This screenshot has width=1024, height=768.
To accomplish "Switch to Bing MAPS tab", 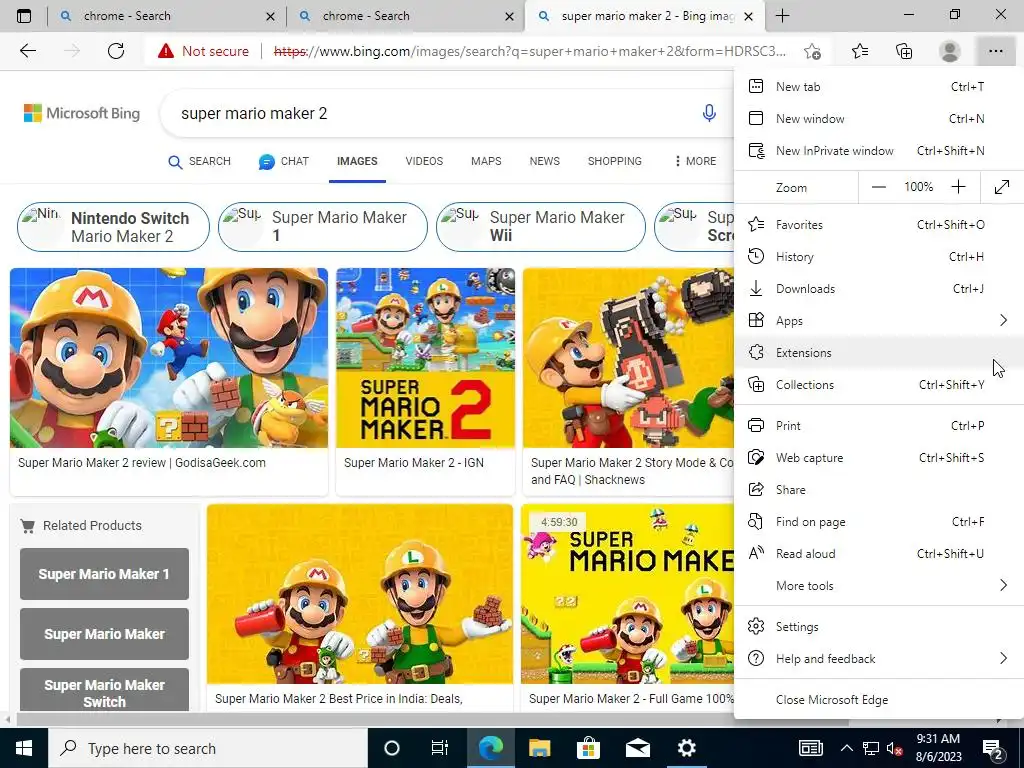I will pos(486,161).
